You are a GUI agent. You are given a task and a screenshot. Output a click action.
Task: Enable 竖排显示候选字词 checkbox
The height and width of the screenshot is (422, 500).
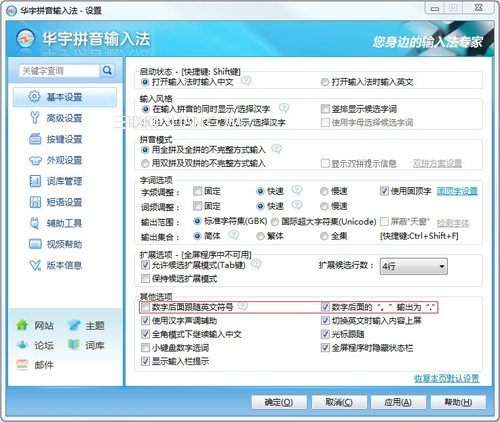[325, 109]
